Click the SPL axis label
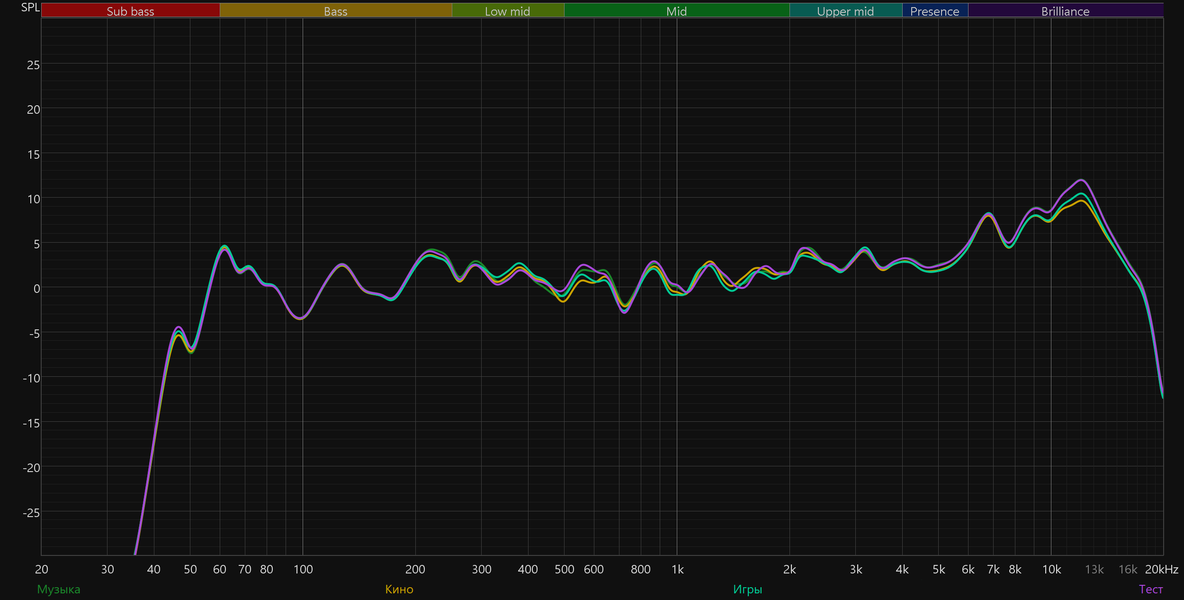1184x600 pixels. point(29,8)
